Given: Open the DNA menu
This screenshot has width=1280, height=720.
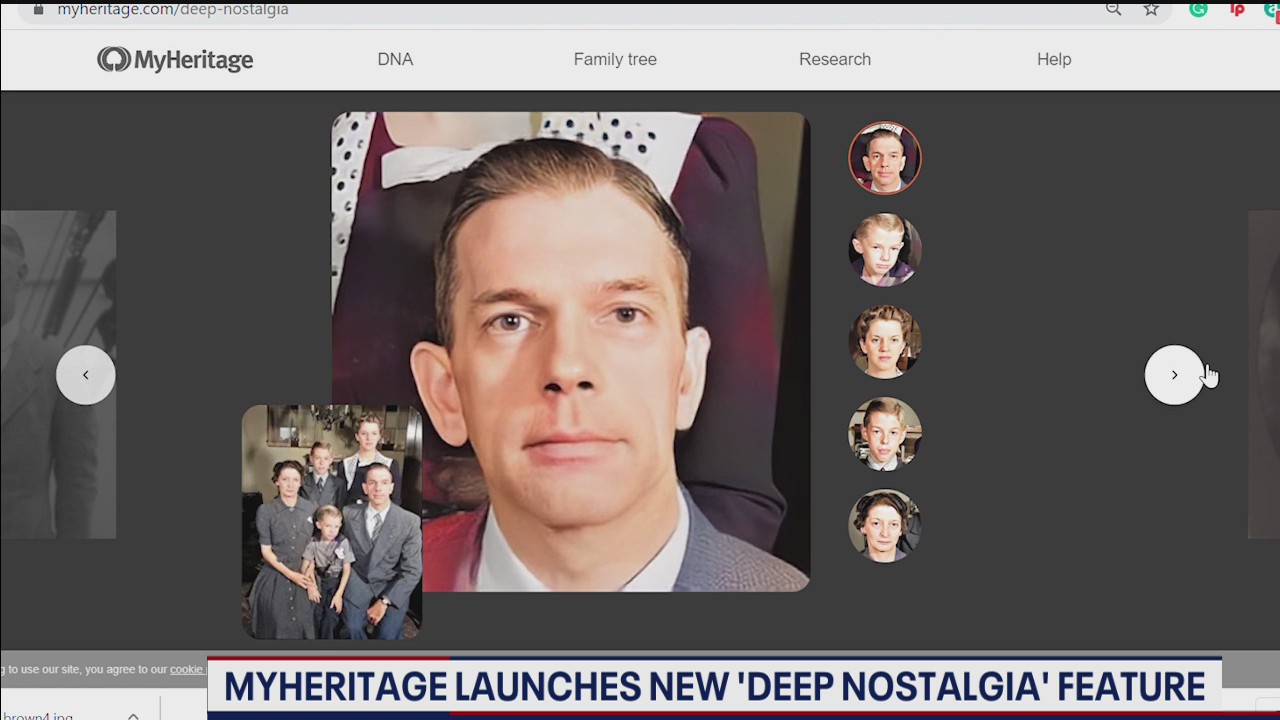Looking at the screenshot, I should tap(395, 59).
